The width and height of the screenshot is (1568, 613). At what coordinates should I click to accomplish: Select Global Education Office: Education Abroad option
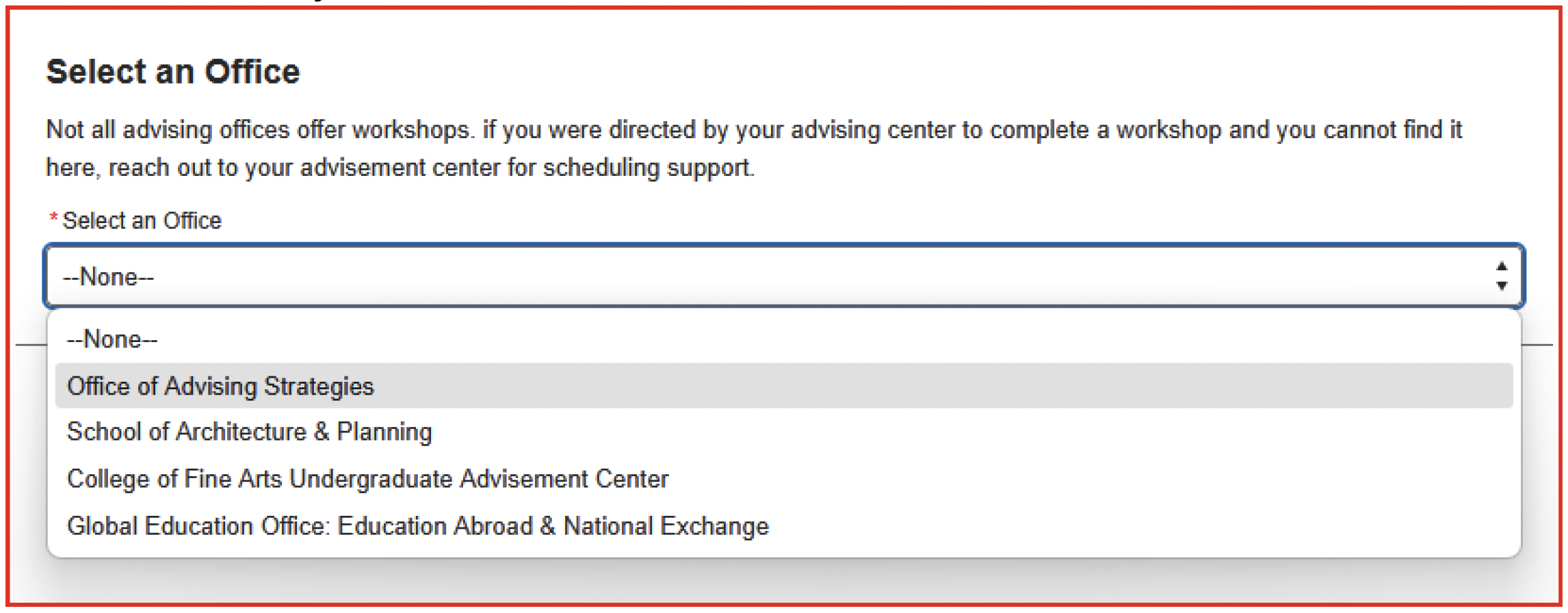[784, 526]
